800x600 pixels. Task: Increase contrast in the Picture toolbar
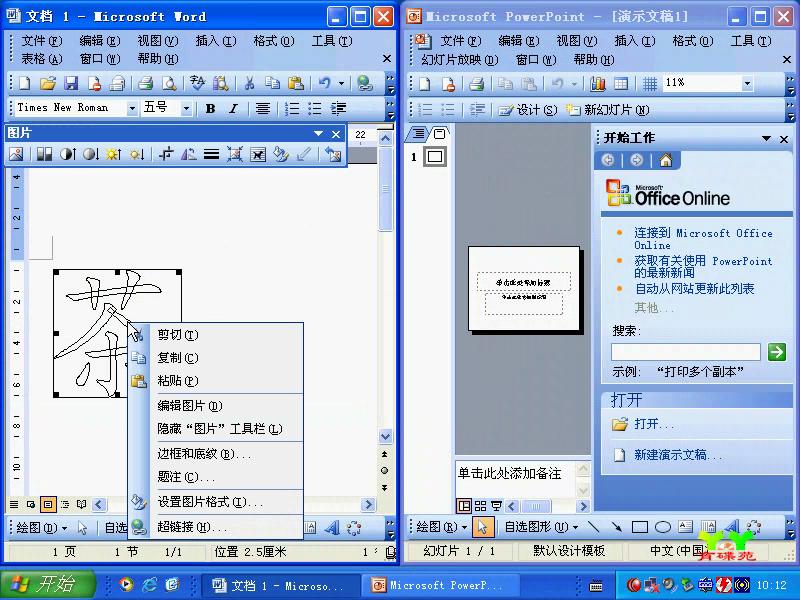[x=68, y=154]
